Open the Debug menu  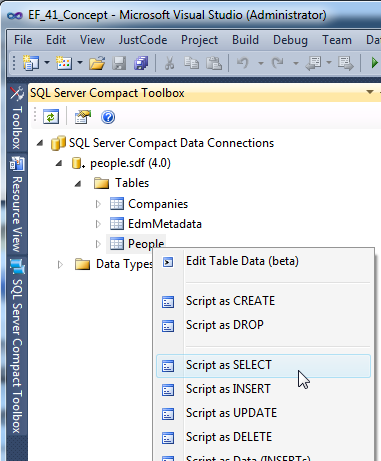tap(290, 40)
